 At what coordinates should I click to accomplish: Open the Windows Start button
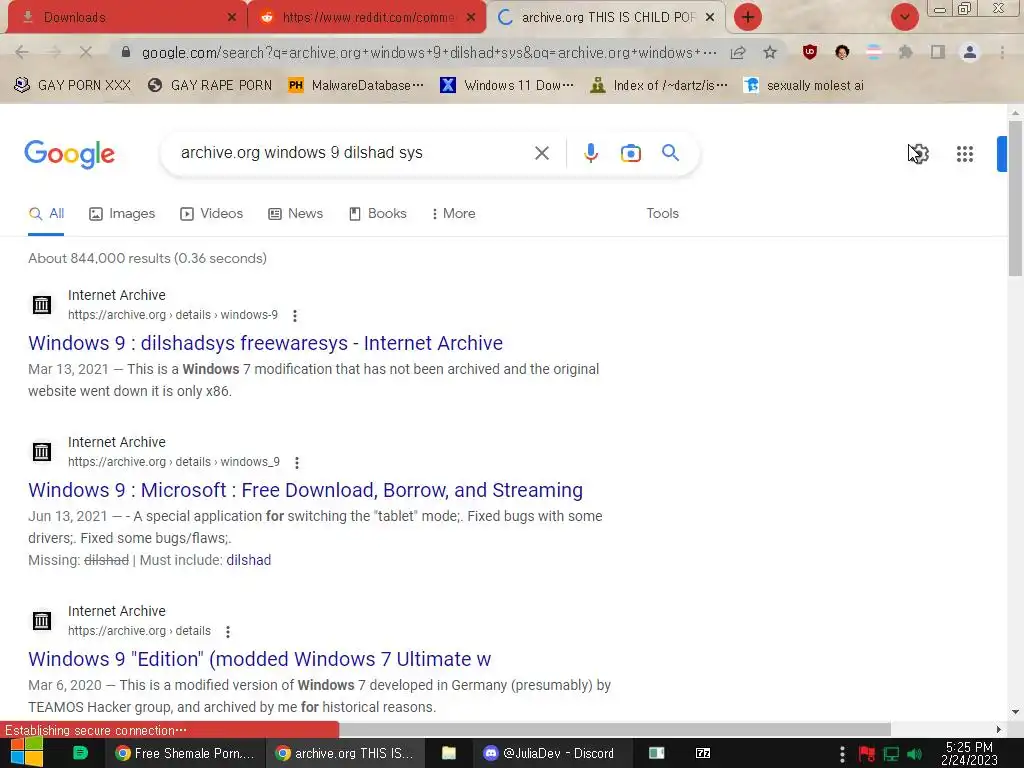pyautogui.click(x=27, y=753)
